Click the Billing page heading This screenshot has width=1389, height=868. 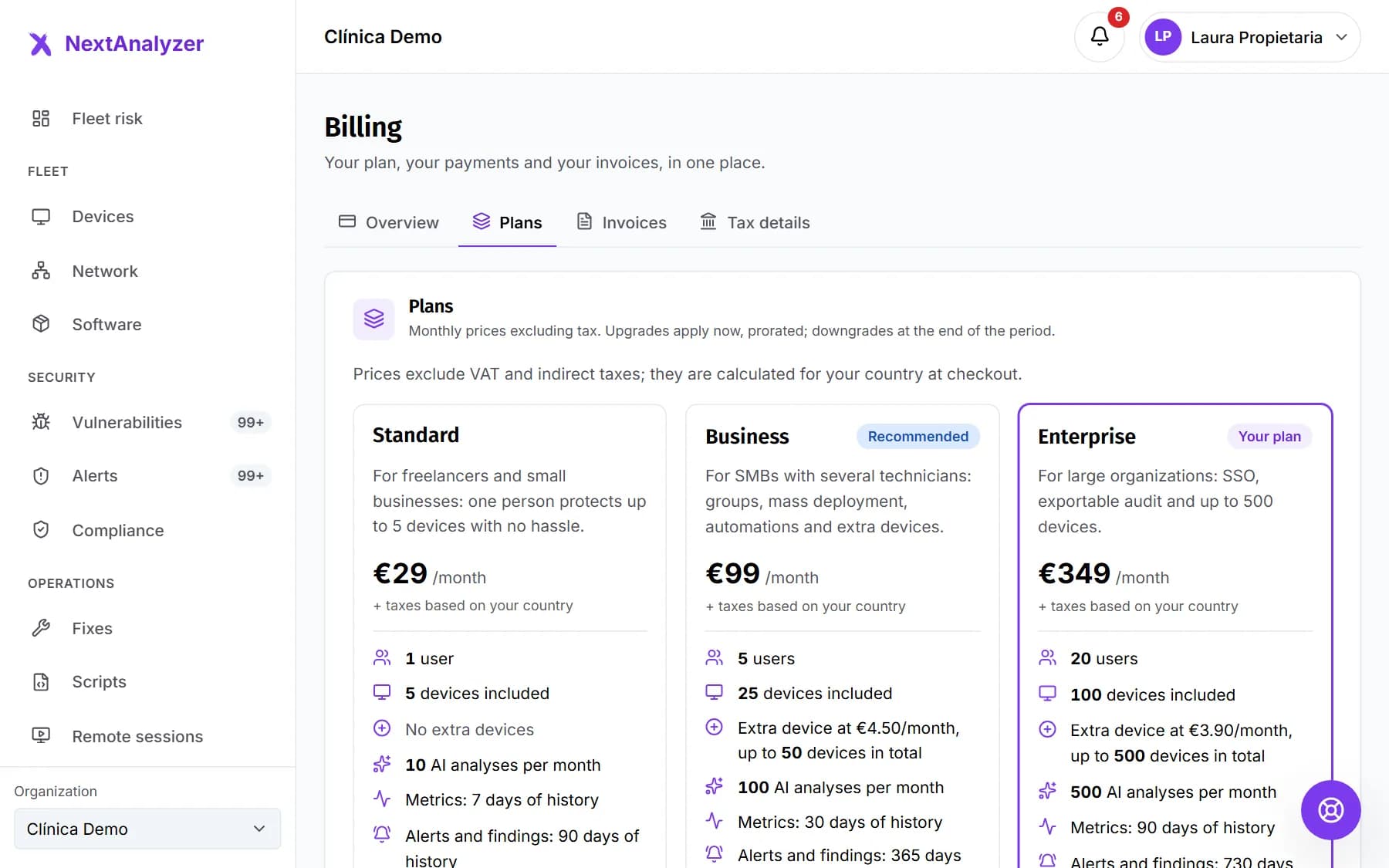coord(363,127)
